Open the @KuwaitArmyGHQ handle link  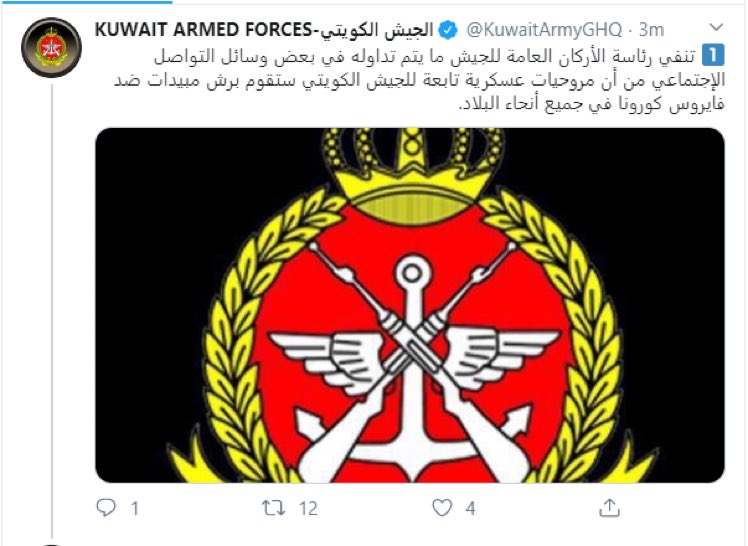[543, 30]
